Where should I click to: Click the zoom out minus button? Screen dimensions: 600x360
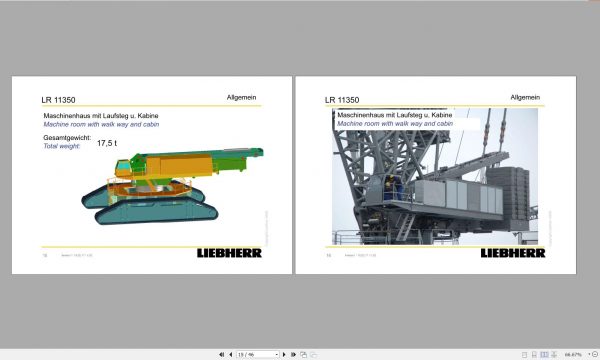[x=595, y=354]
